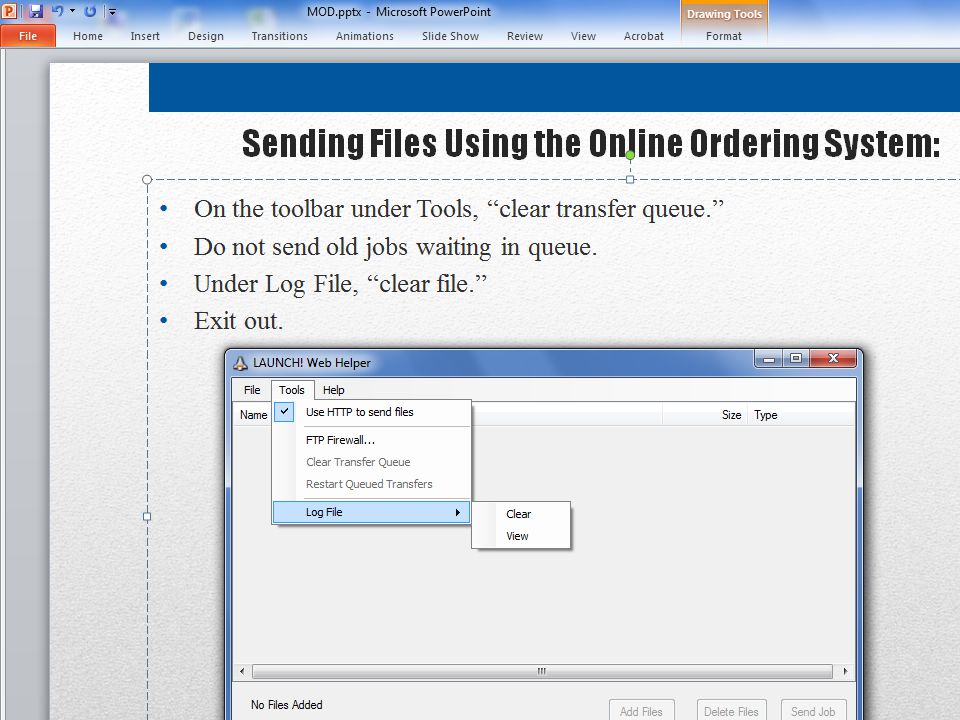Click the left-middle sizing handle of text box

coord(147,516)
